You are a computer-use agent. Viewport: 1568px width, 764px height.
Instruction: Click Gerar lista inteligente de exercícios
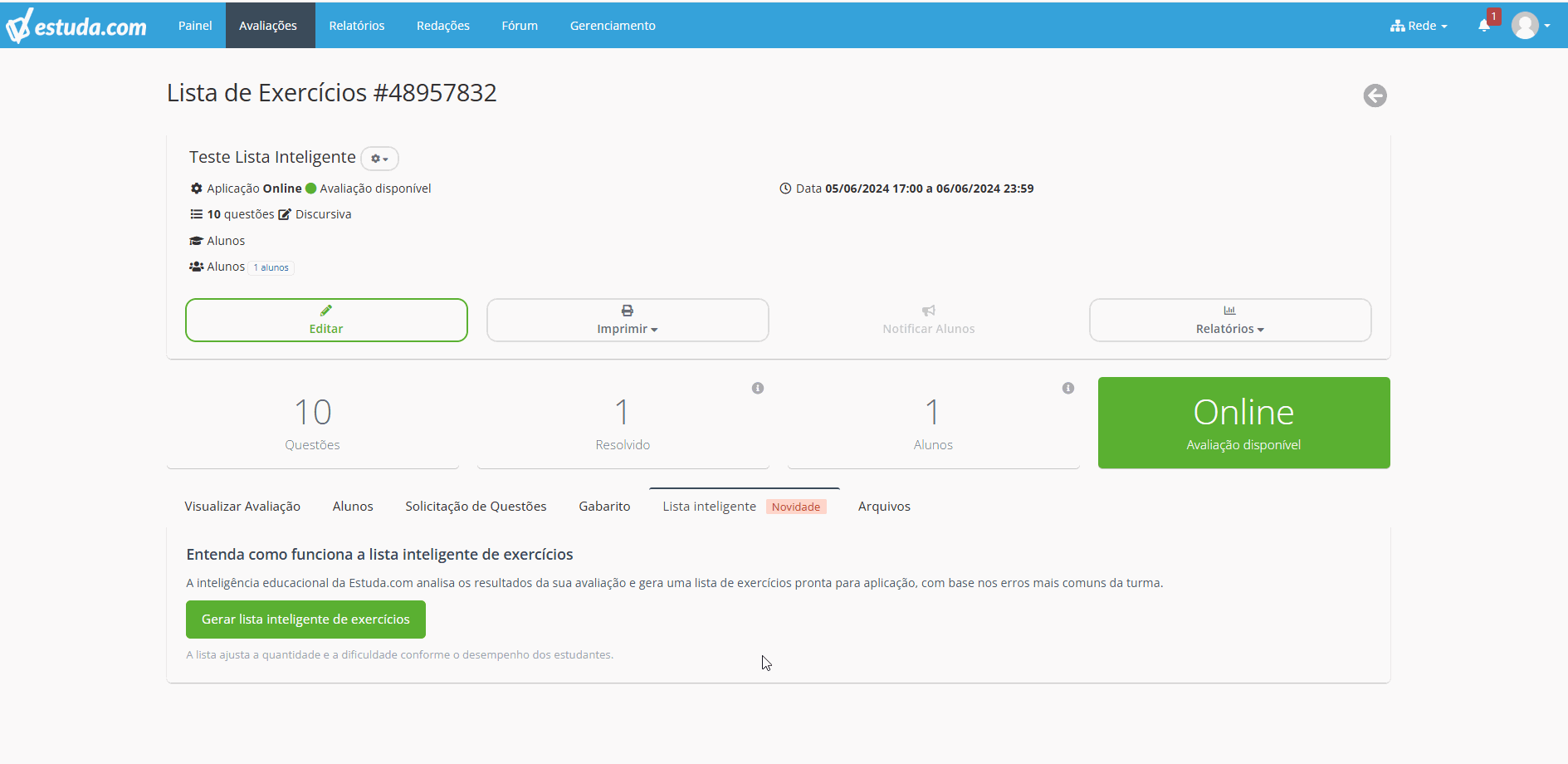click(x=305, y=620)
